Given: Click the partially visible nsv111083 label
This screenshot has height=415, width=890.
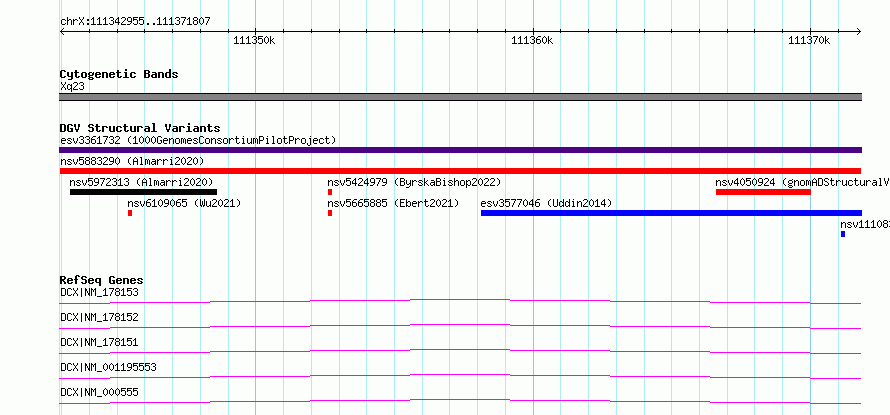Looking at the screenshot, I should coord(864,224).
